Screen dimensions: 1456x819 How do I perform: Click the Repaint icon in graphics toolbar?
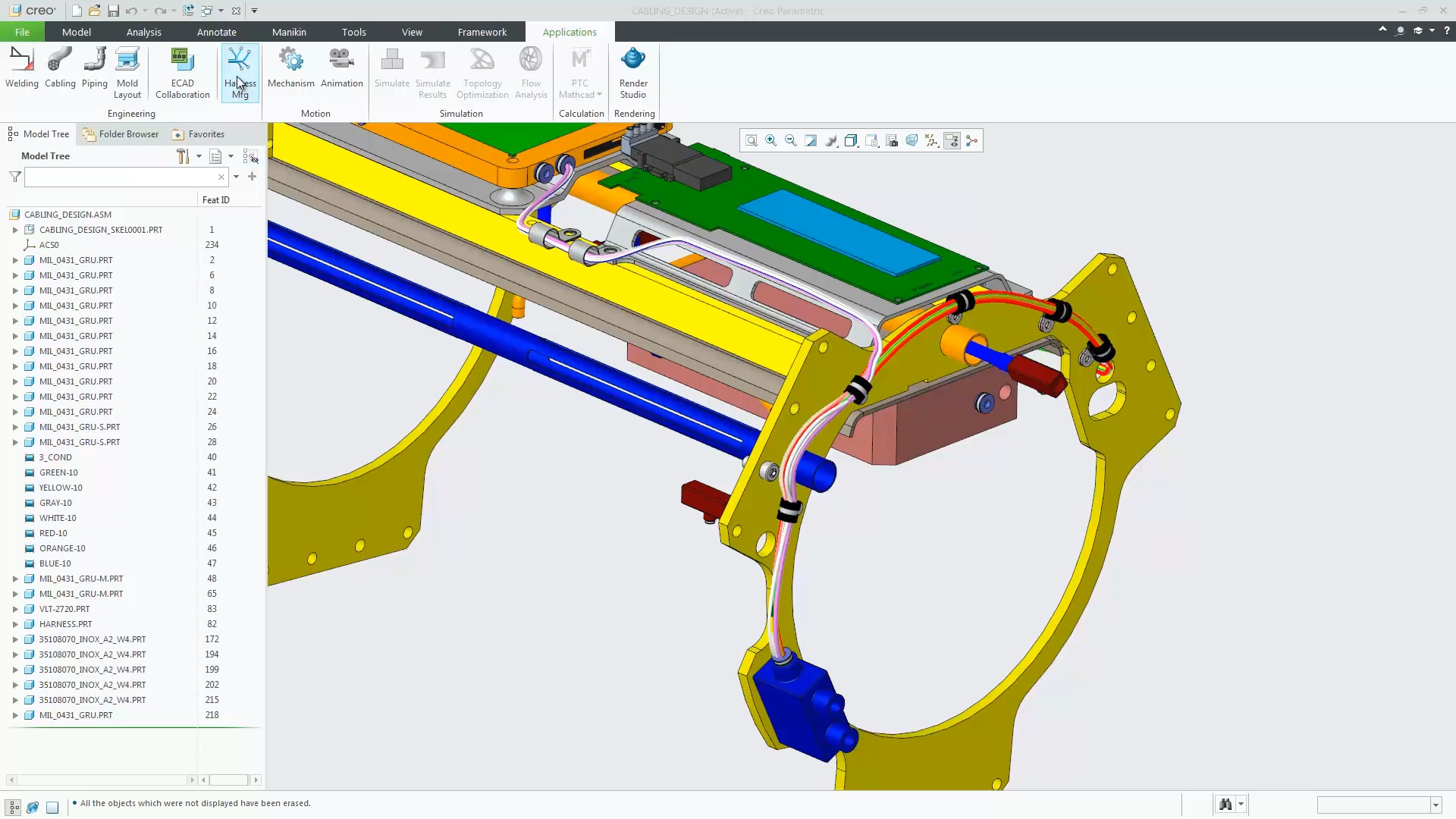tap(811, 141)
